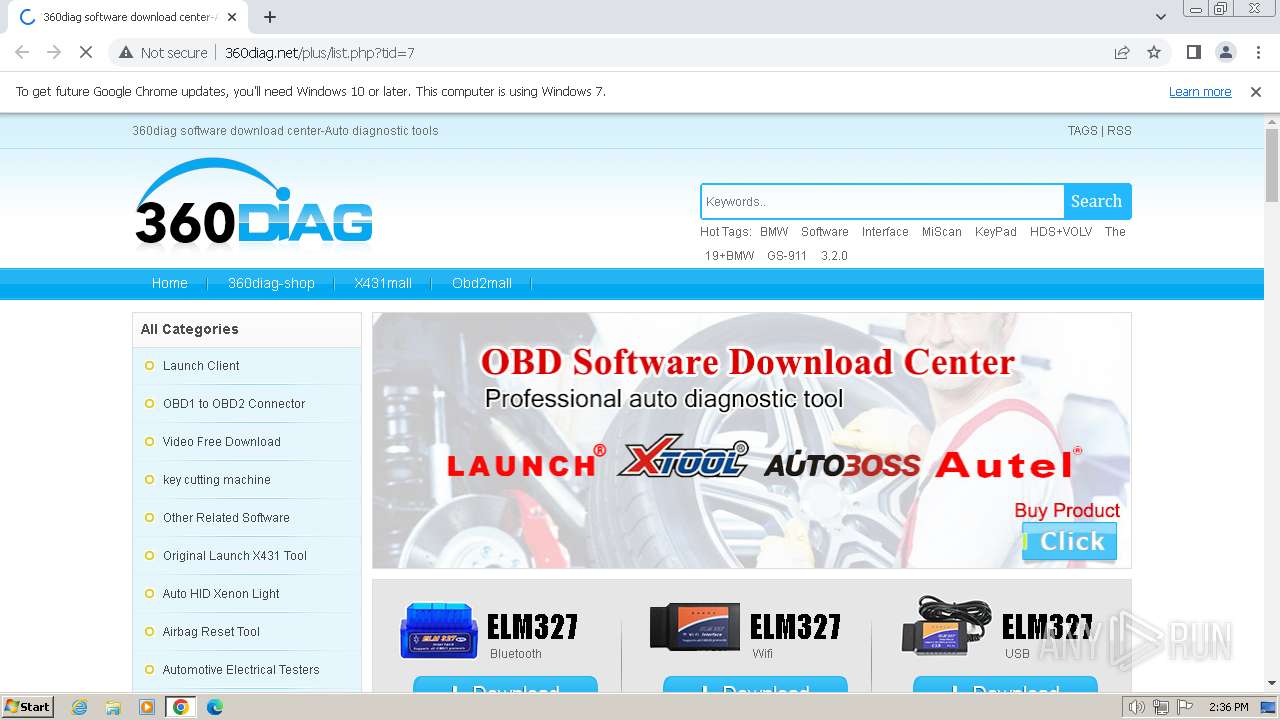Open the Chrome three-dot menu
The height and width of the screenshot is (720, 1280).
(x=1258, y=53)
